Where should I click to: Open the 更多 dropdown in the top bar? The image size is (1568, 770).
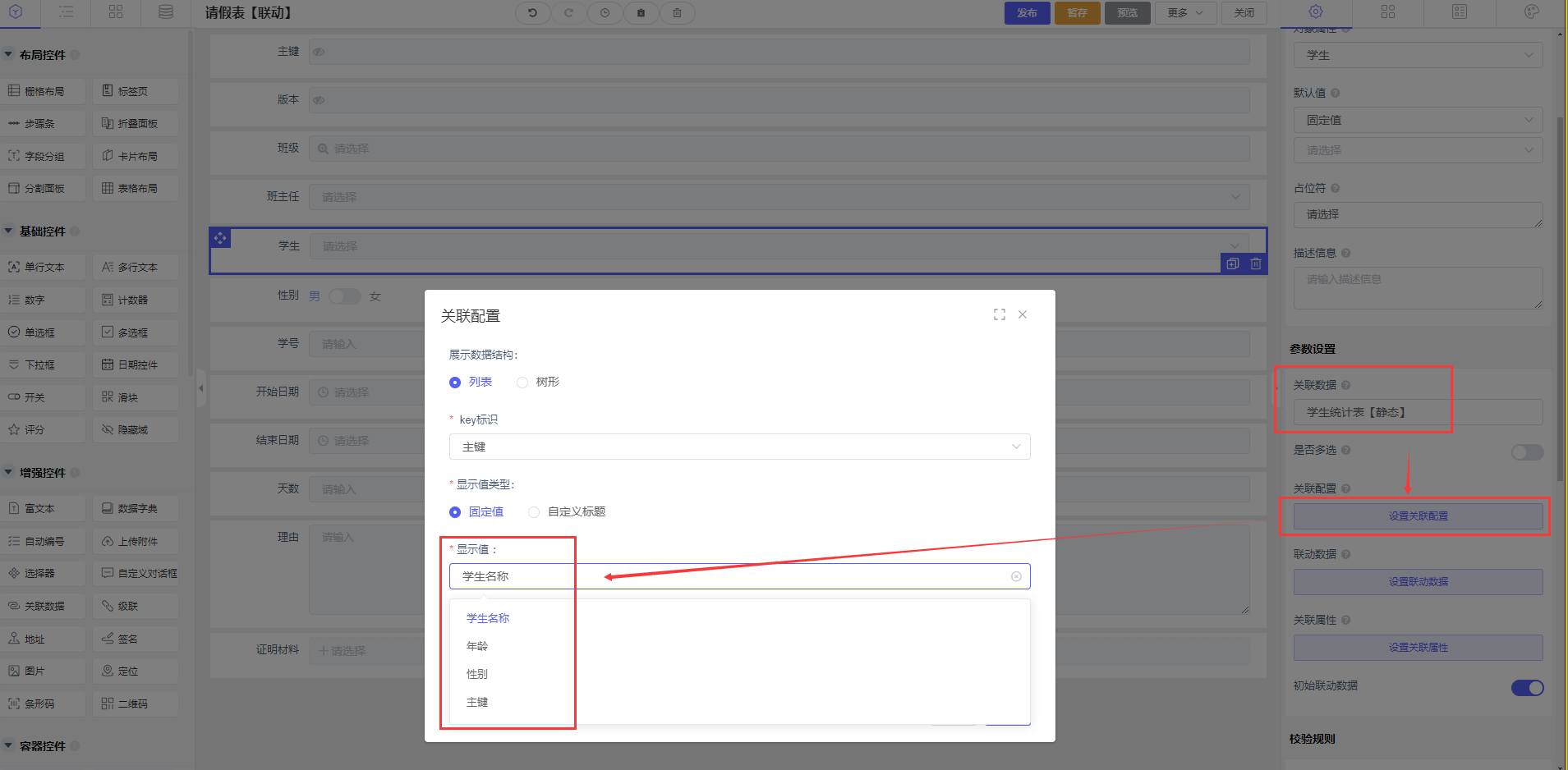pyautogui.click(x=1185, y=13)
